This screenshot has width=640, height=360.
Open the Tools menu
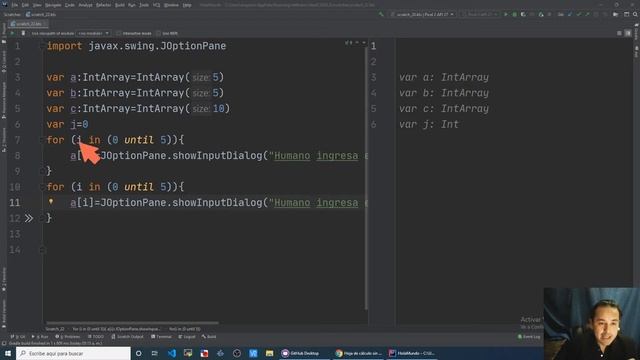click(144, 5)
